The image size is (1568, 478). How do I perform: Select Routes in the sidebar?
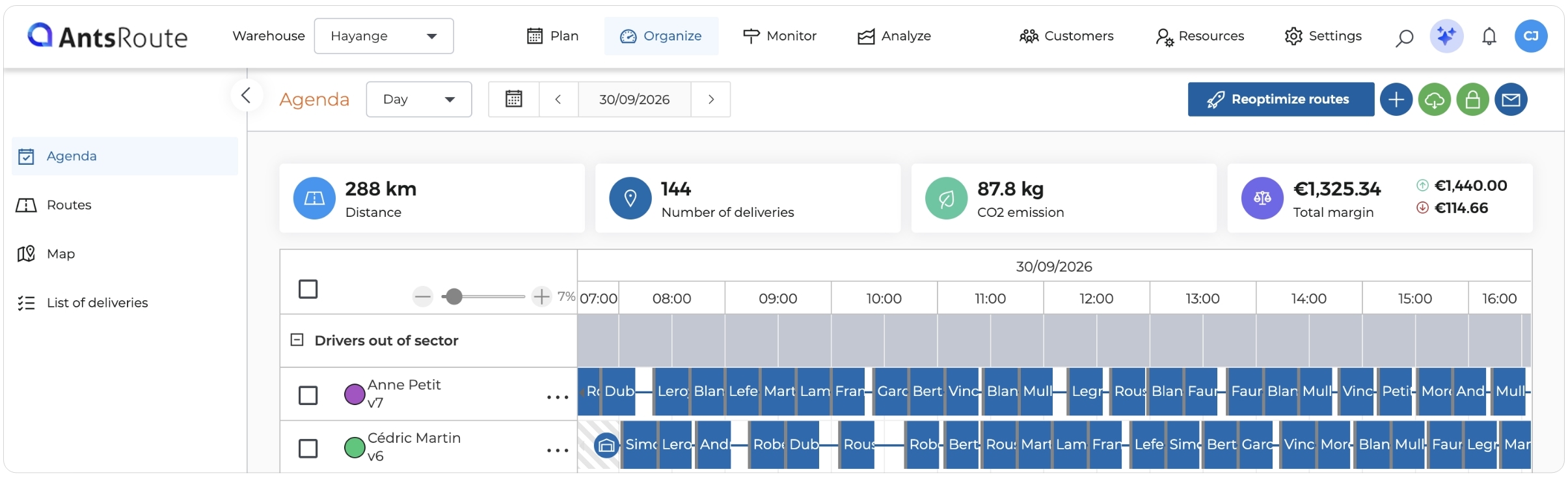click(125, 205)
